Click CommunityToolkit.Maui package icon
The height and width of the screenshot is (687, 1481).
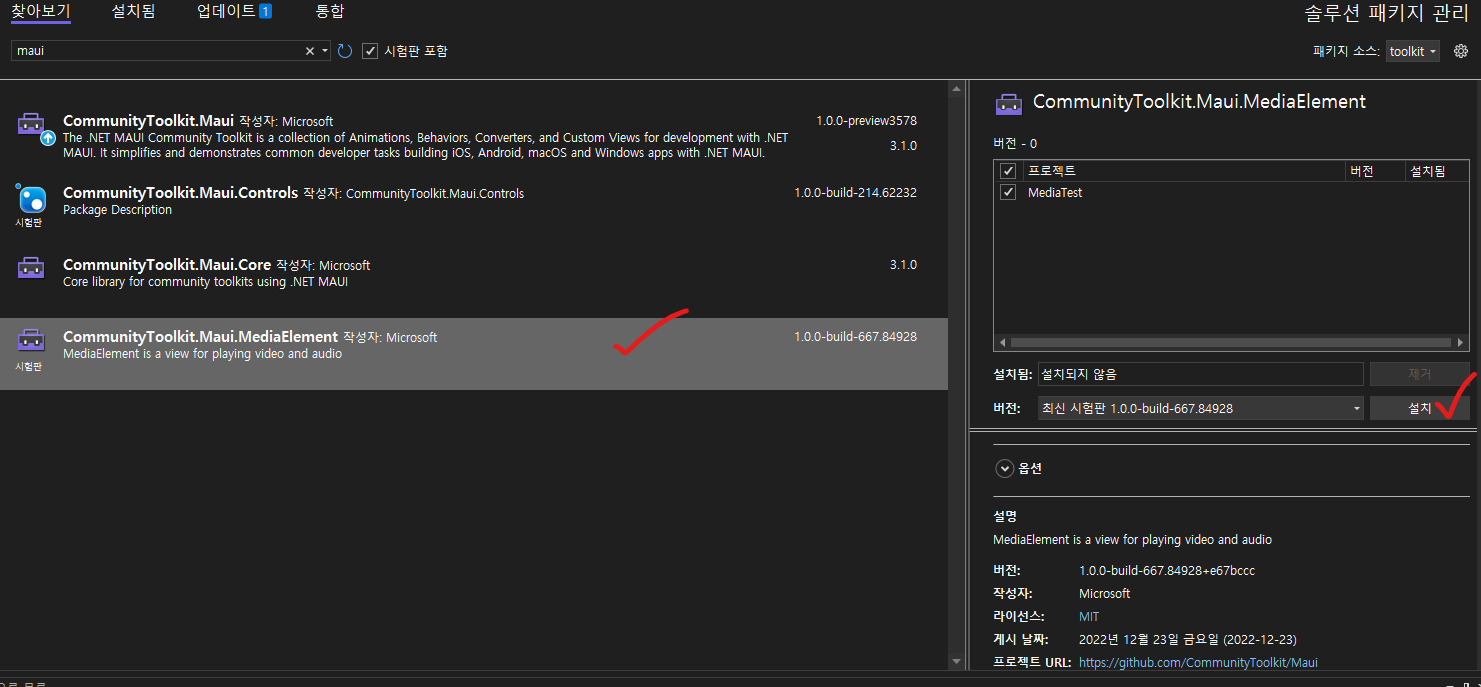(x=32, y=126)
